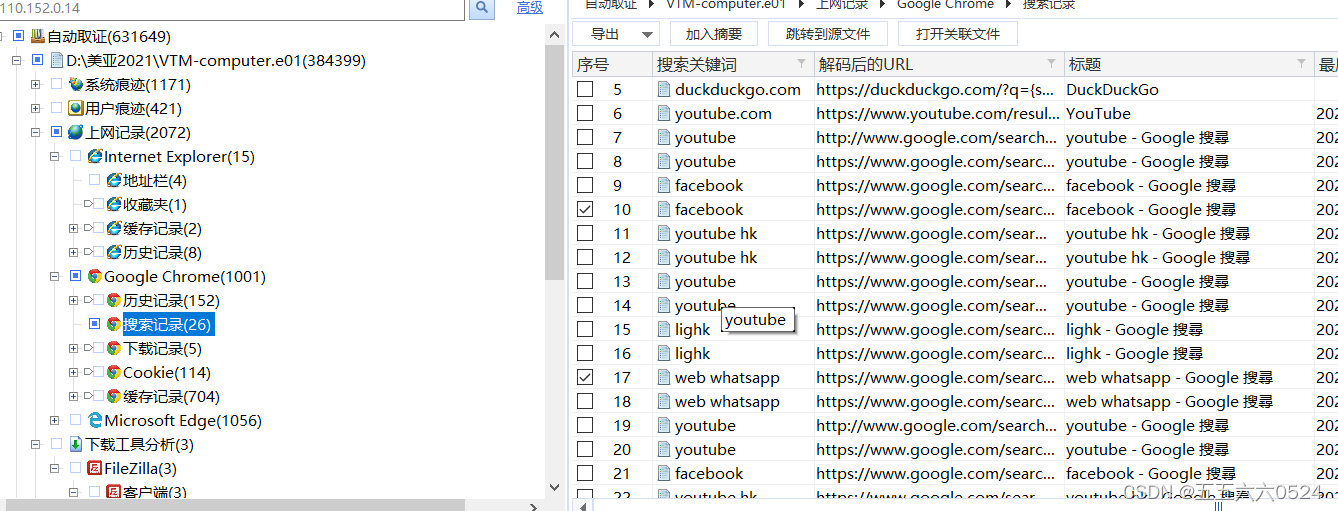
Task: Check the checkbox for row 11 youtube hk
Action: click(x=585, y=233)
